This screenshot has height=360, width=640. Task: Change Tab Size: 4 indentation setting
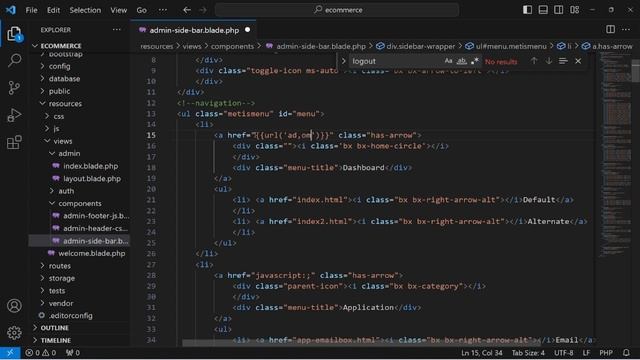tap(528, 353)
